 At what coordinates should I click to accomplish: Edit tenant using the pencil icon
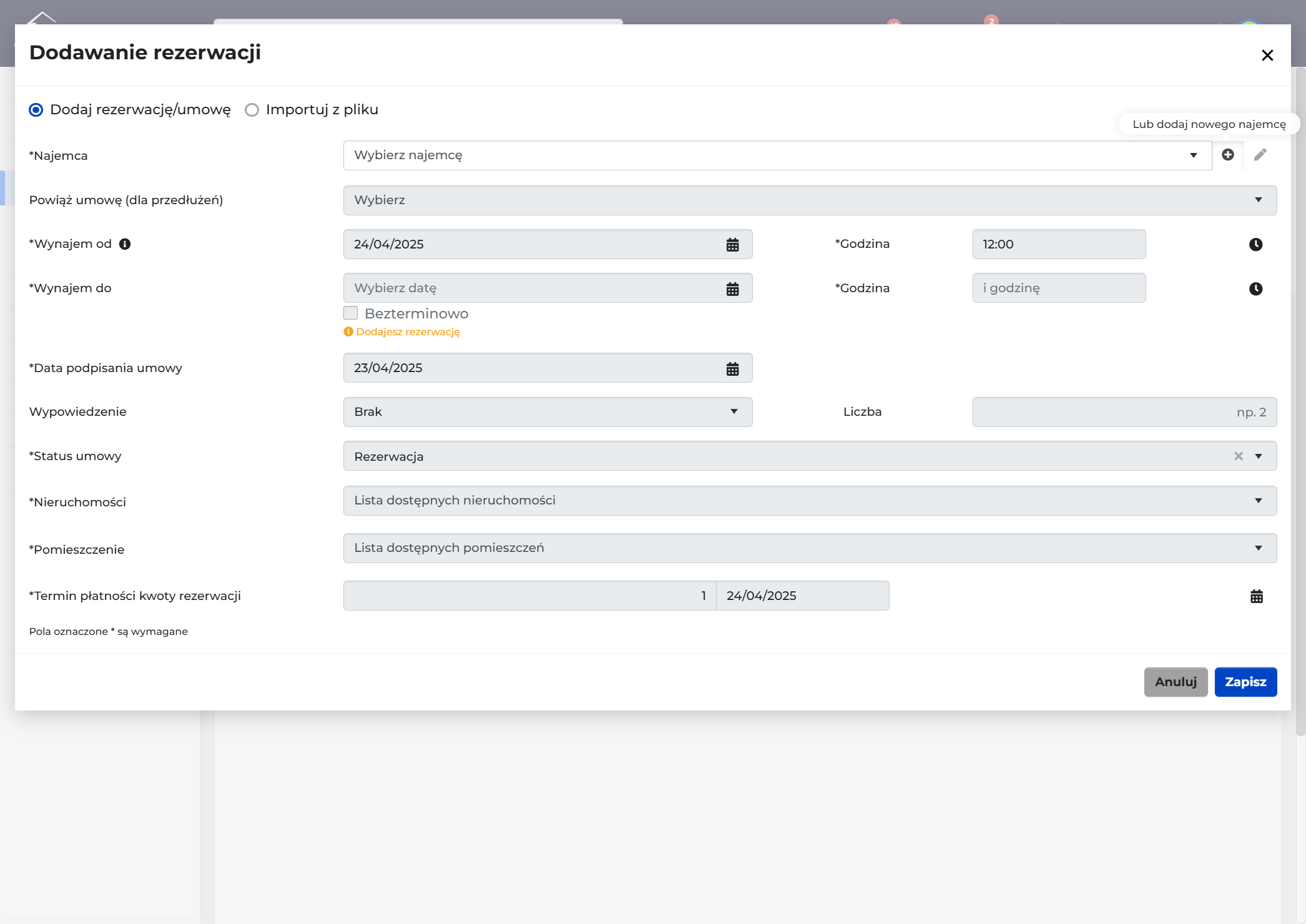1260,155
